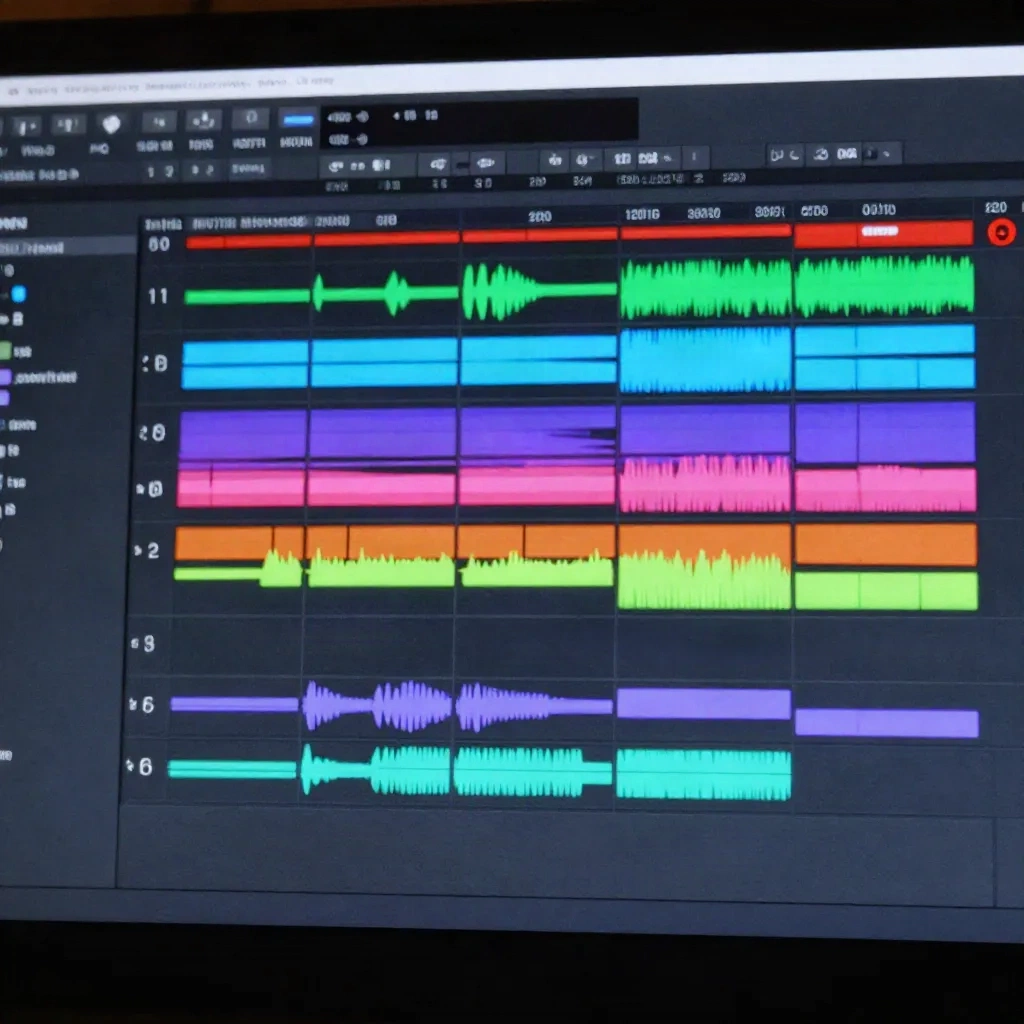The image size is (1024, 1024).
Task: Click the first red marker bar segment on track 60
Action: click(248, 242)
